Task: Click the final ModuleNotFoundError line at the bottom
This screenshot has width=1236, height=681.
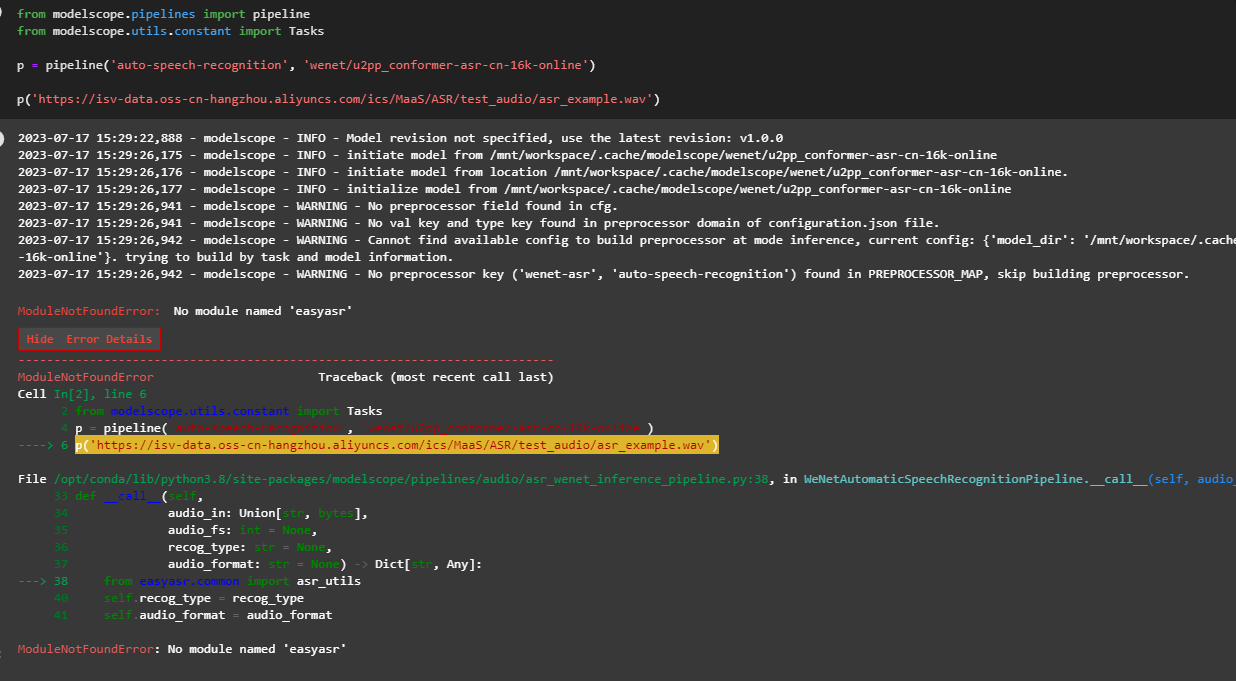Action: [181, 649]
